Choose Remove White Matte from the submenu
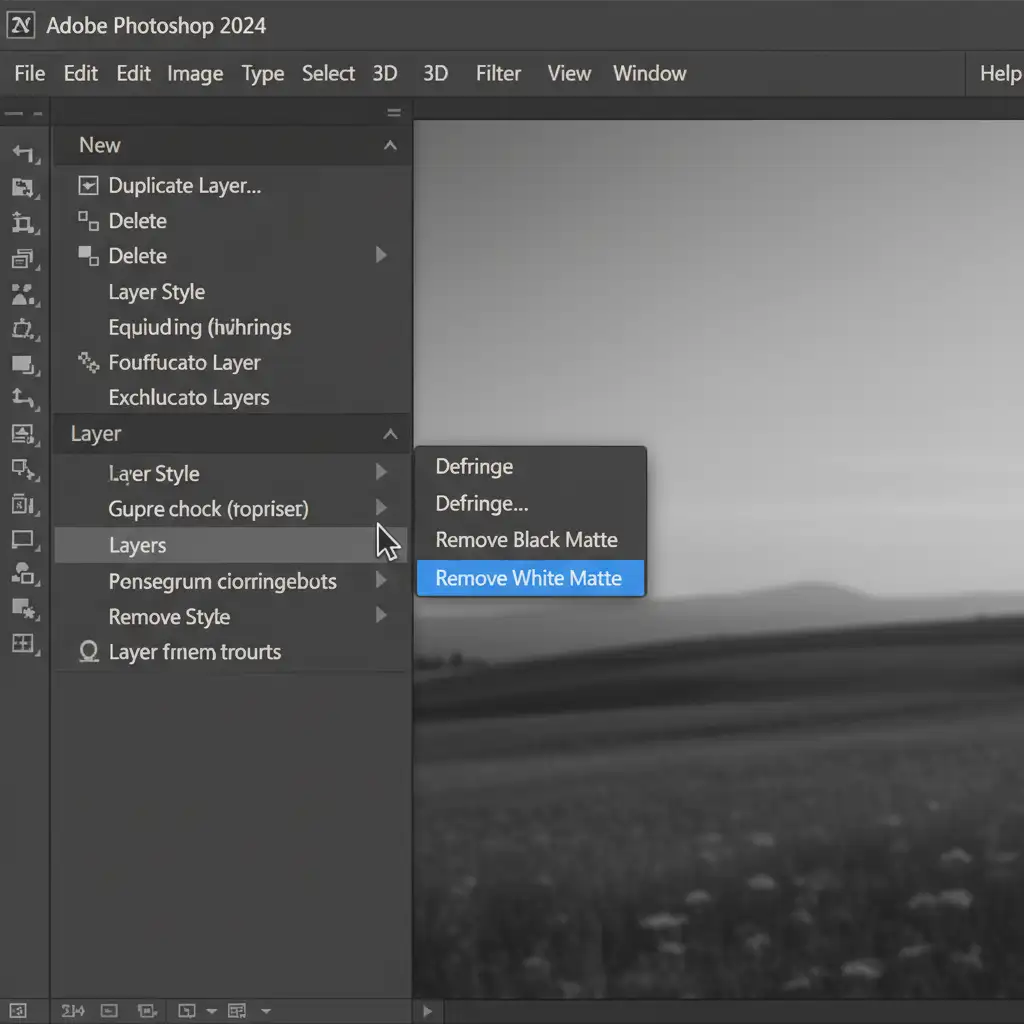 click(529, 578)
